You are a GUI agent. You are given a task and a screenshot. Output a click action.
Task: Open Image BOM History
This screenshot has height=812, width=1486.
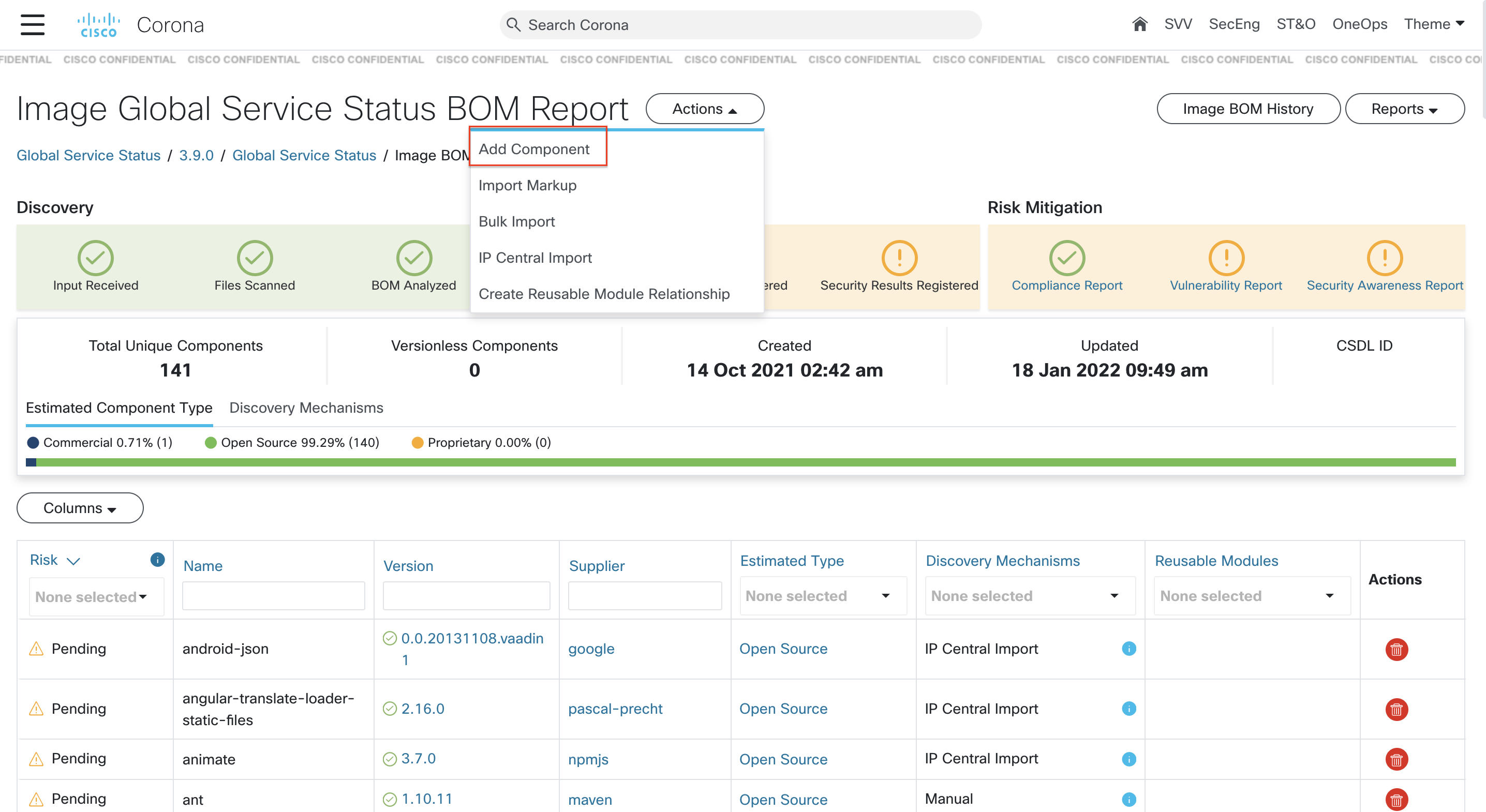(1249, 109)
